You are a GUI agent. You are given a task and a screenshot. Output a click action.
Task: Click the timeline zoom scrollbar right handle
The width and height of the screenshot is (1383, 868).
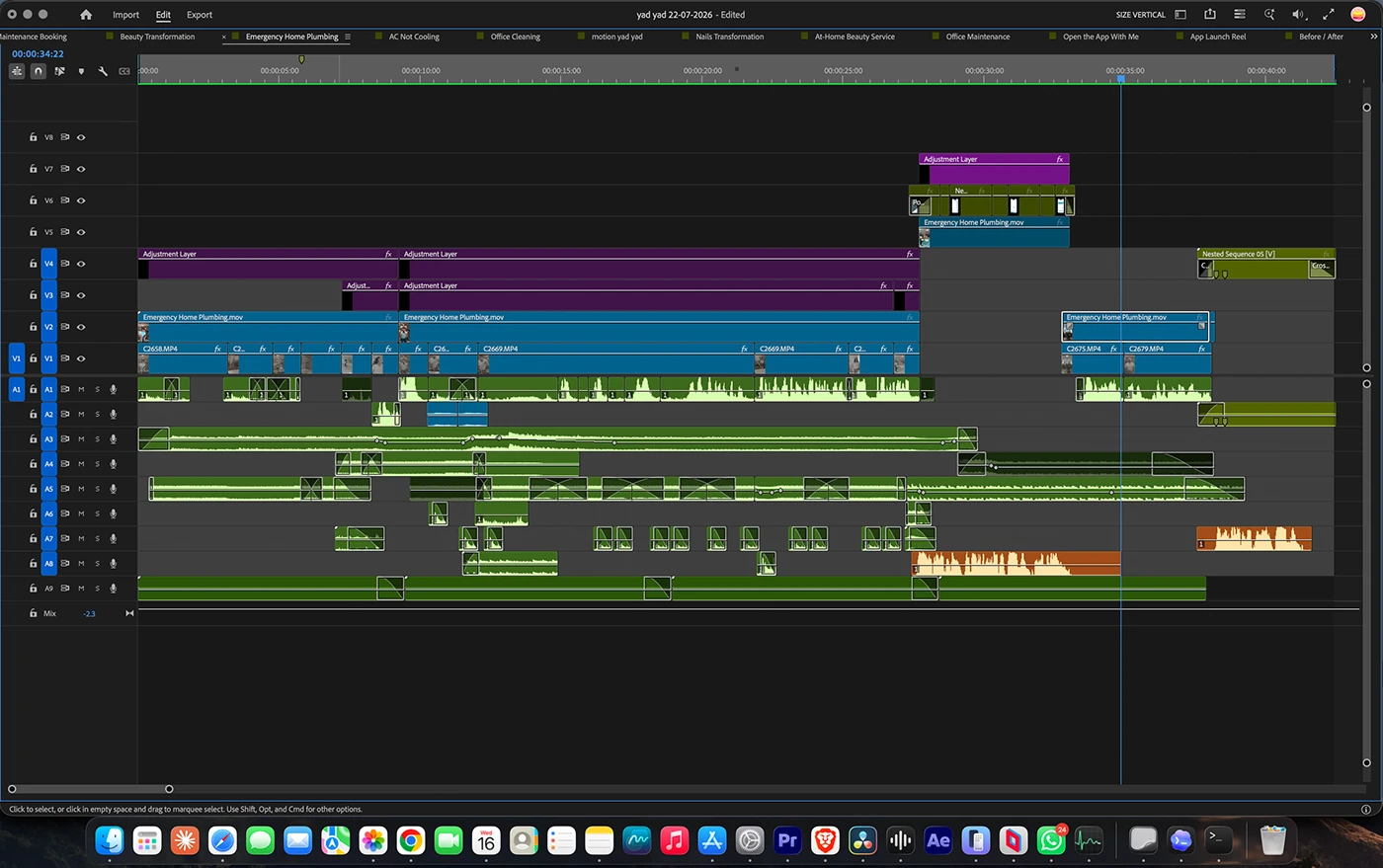coord(169,789)
